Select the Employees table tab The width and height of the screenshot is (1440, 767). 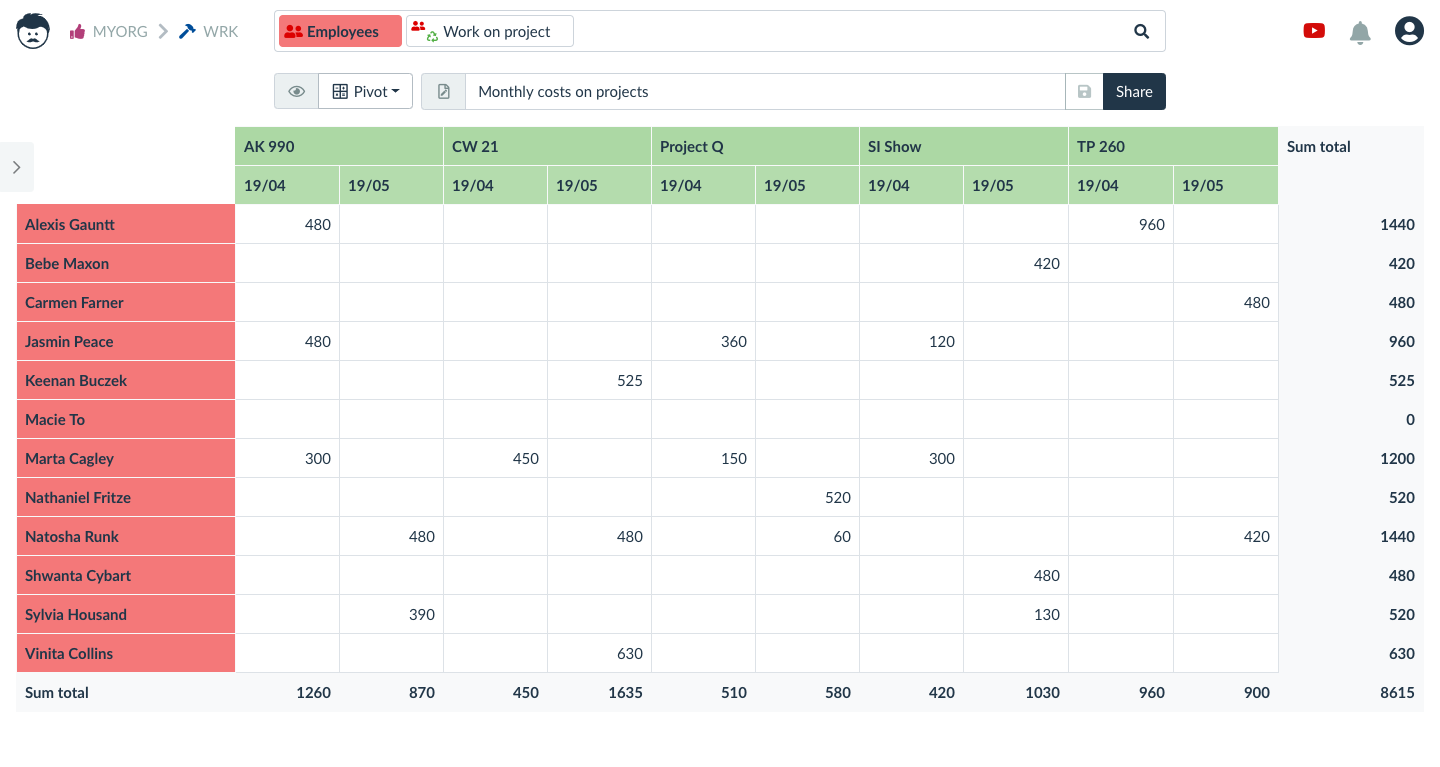[340, 31]
